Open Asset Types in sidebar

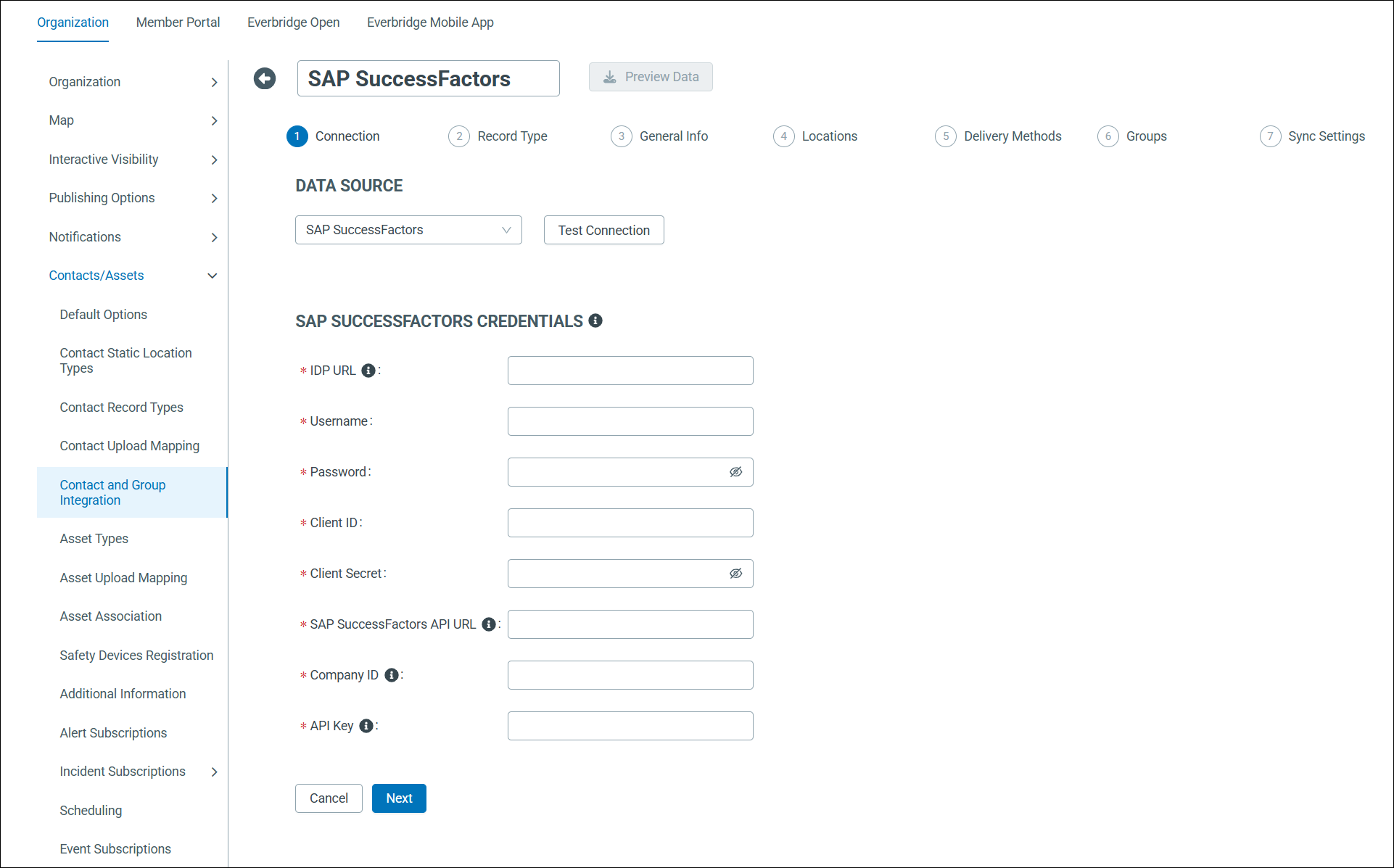click(x=94, y=539)
